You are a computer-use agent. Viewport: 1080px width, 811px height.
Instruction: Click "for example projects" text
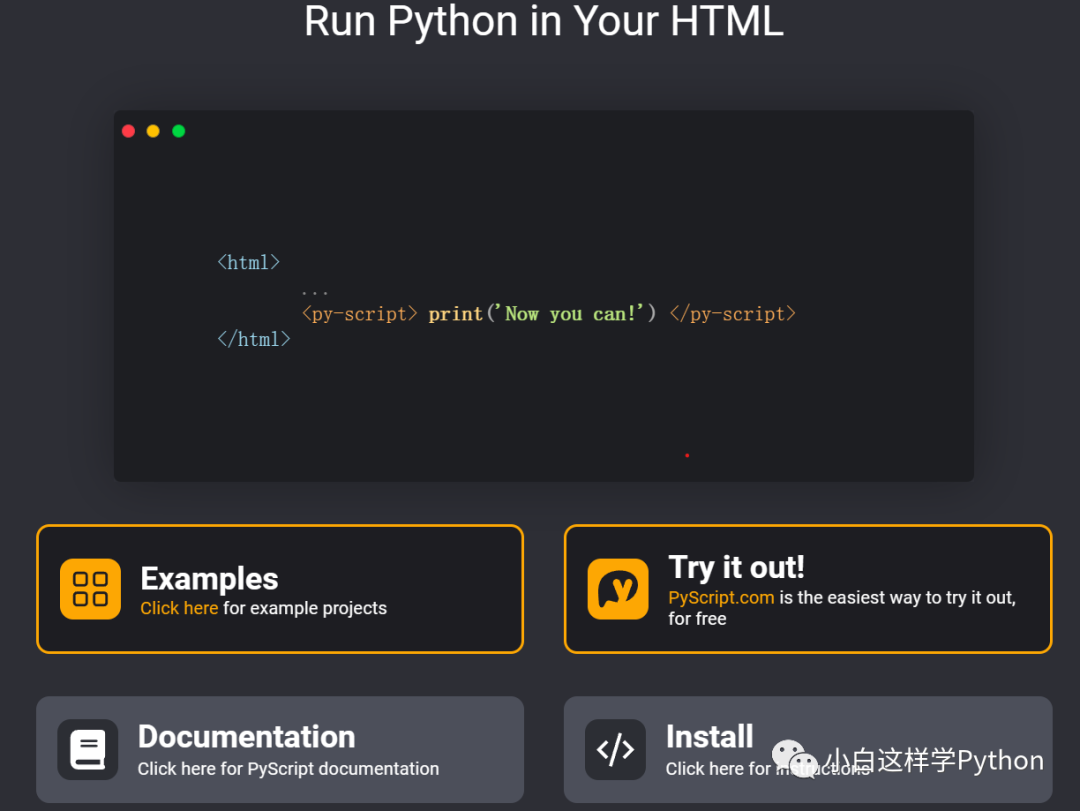pyautogui.click(x=305, y=608)
